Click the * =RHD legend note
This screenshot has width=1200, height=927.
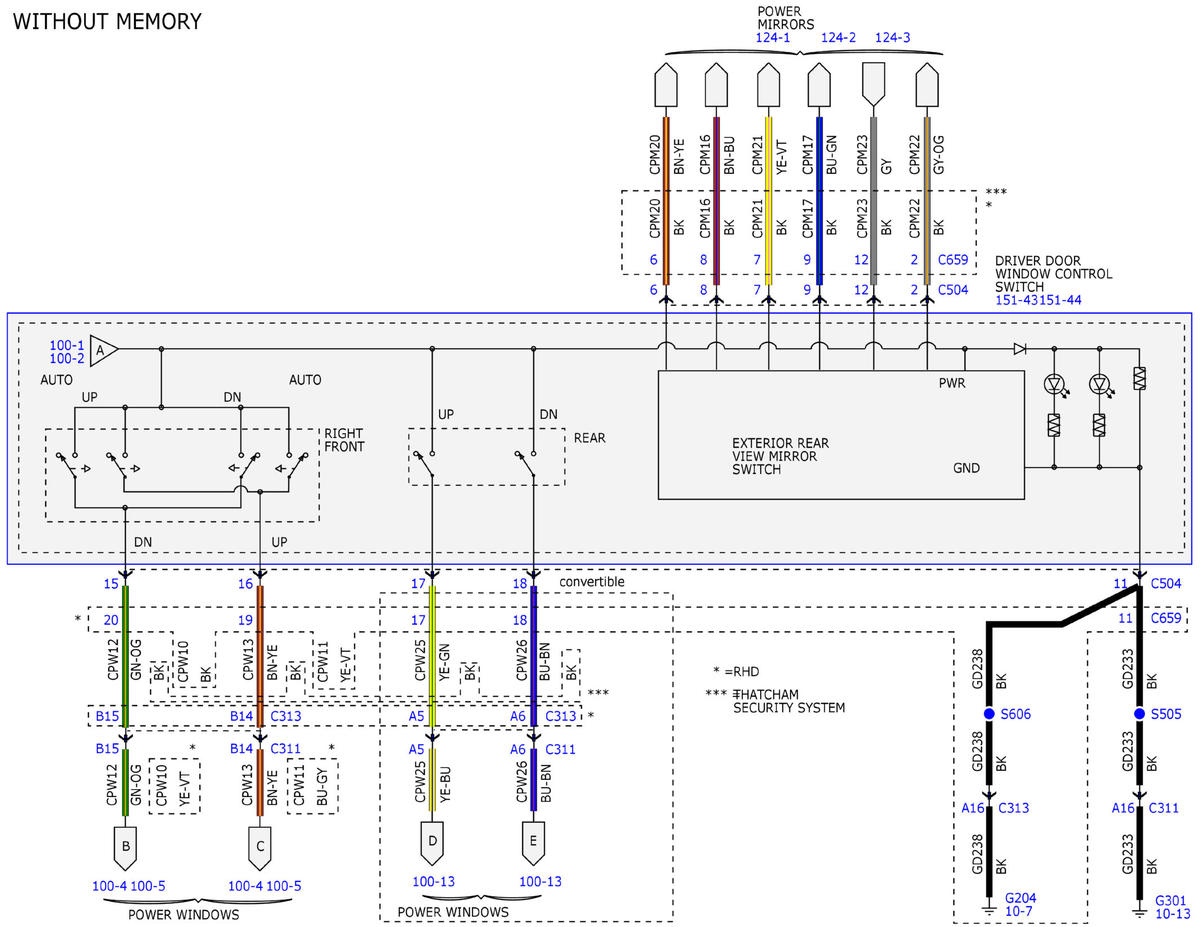point(738,670)
